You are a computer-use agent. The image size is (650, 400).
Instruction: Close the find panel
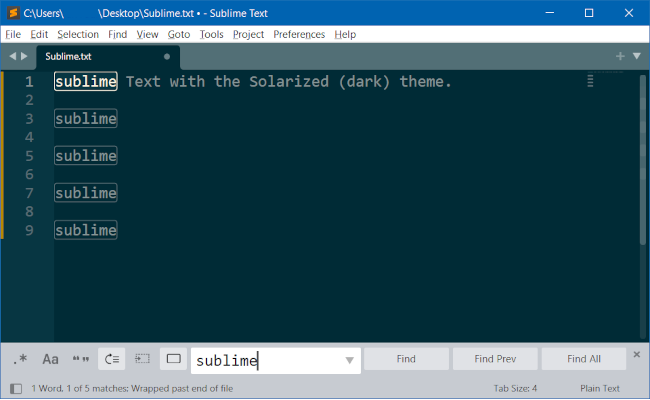[x=637, y=354]
